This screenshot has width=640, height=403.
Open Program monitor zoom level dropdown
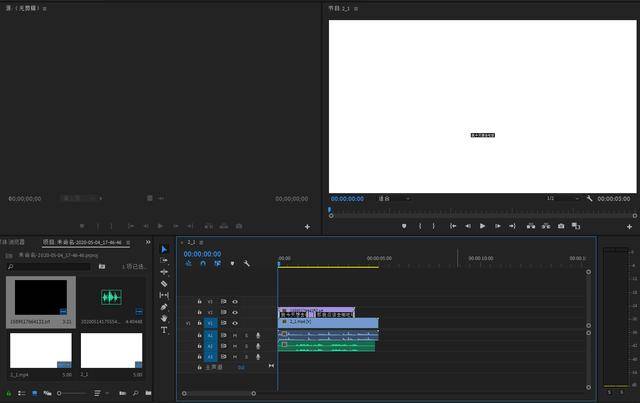coord(394,198)
